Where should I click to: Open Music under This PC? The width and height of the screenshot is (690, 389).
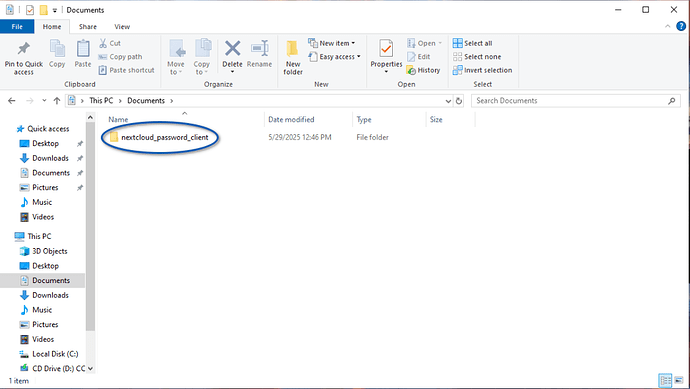36,310
